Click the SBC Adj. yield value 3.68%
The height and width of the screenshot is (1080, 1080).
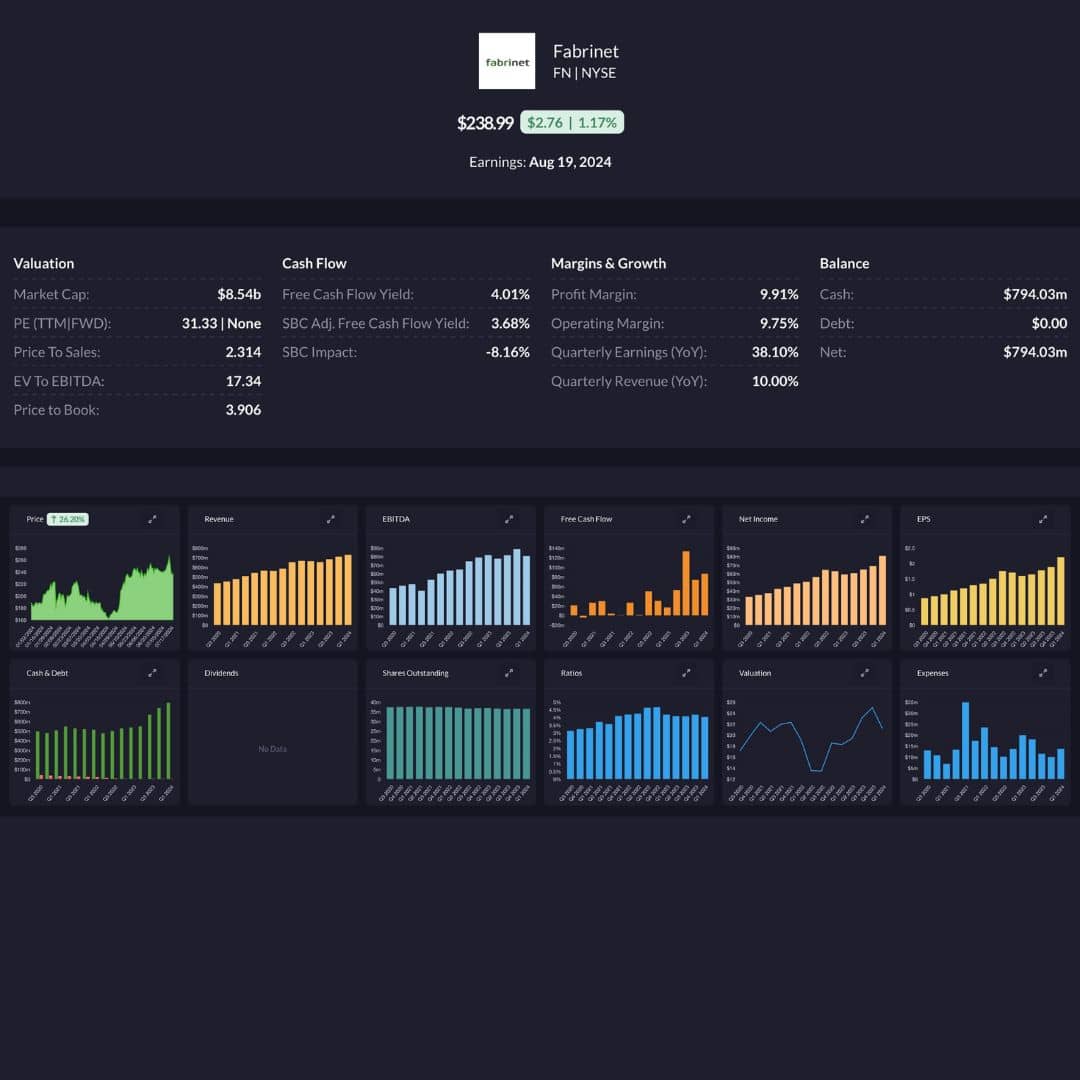pyautogui.click(x=510, y=324)
